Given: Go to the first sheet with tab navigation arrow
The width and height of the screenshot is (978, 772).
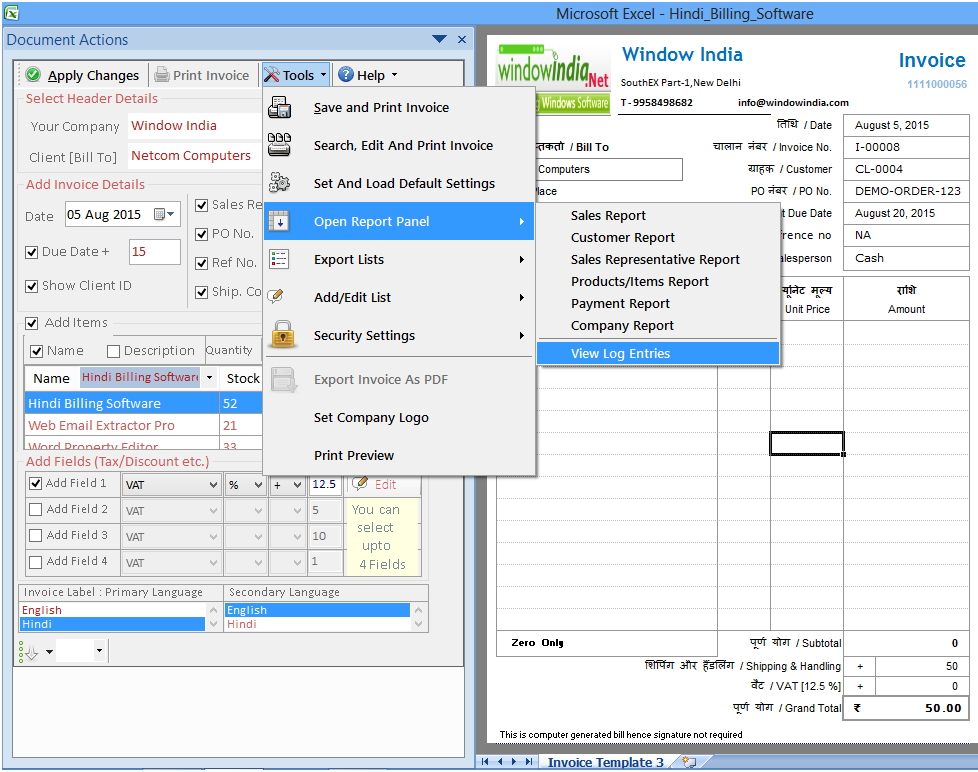Looking at the screenshot, I should (x=485, y=761).
